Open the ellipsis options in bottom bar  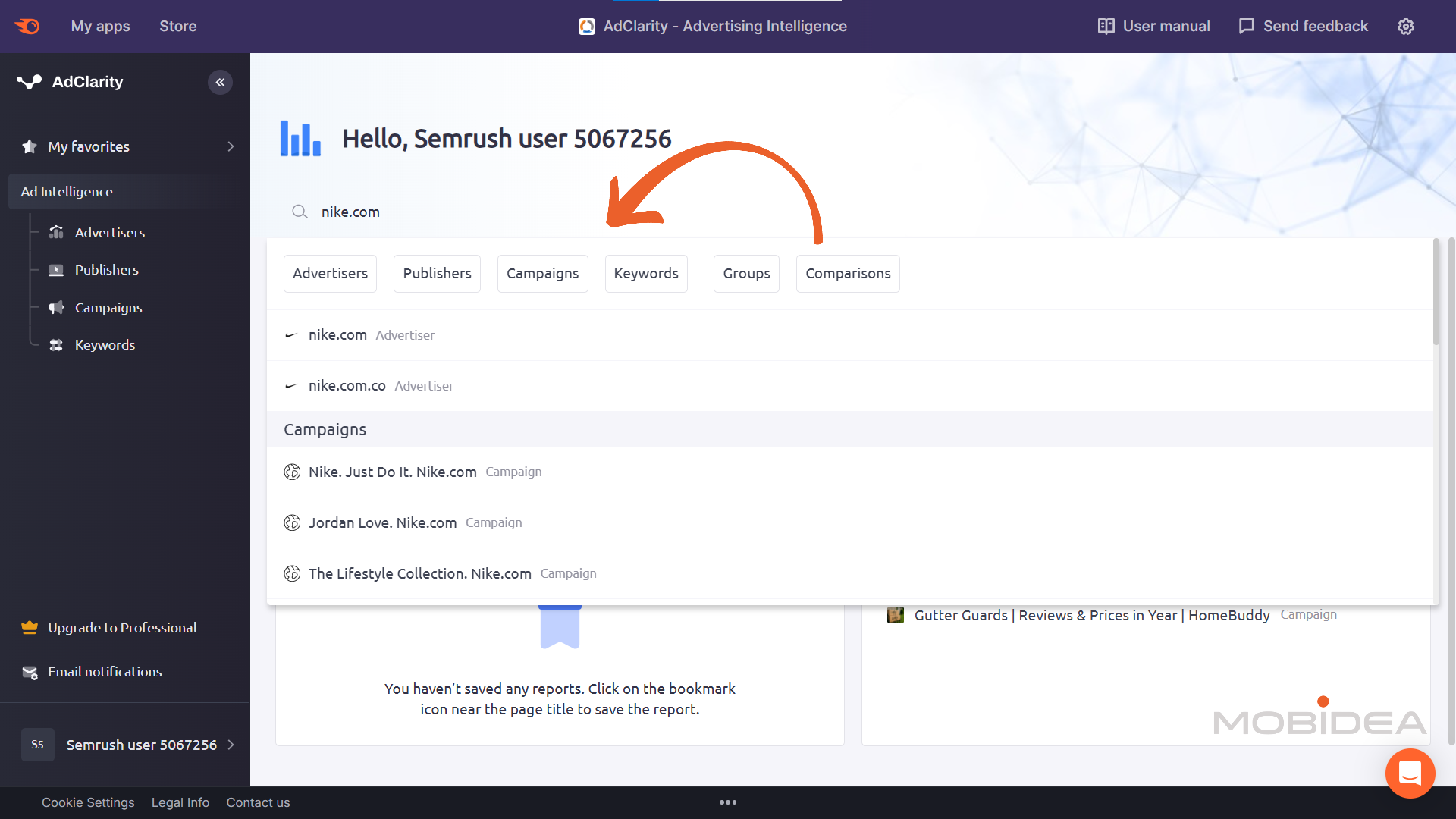click(728, 802)
